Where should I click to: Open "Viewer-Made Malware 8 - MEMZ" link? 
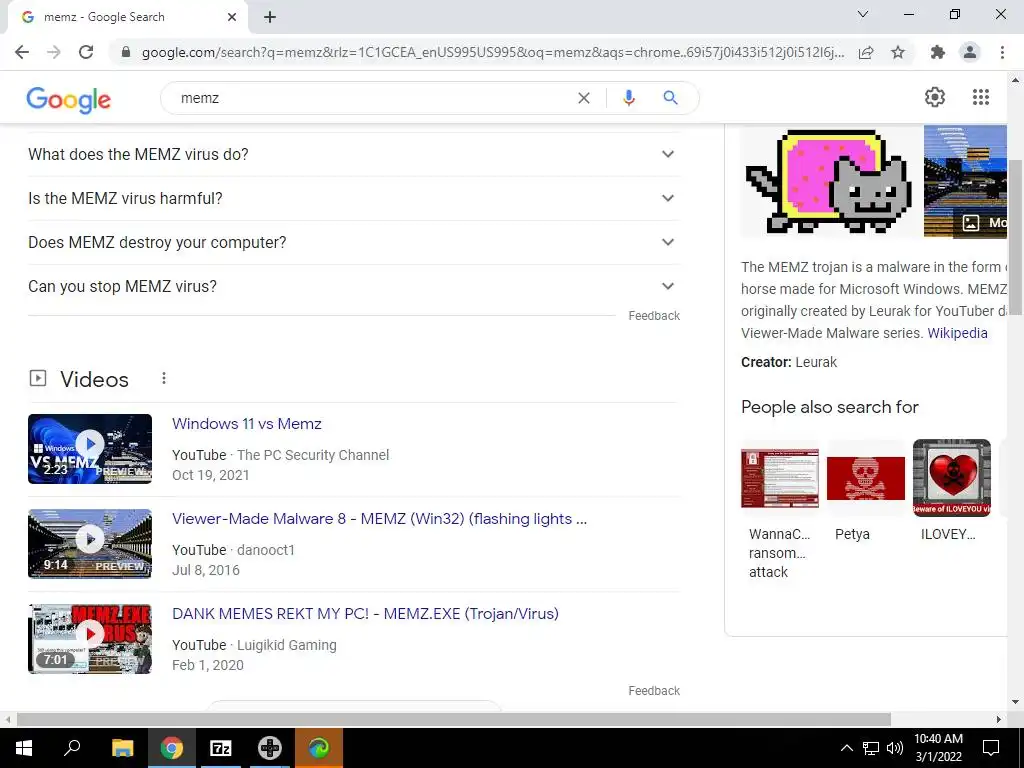click(x=379, y=519)
